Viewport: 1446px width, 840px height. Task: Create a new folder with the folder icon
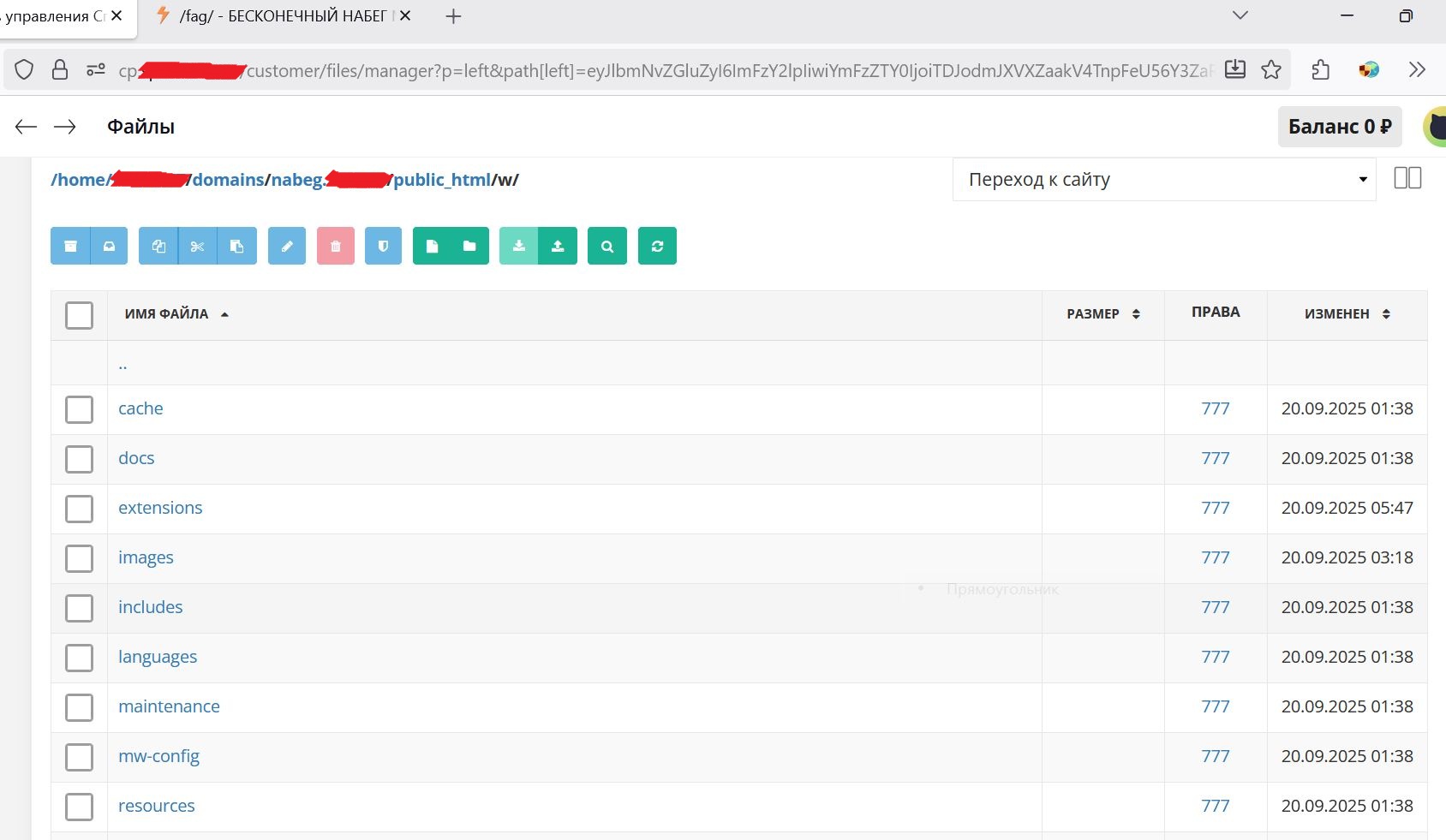[x=469, y=246]
